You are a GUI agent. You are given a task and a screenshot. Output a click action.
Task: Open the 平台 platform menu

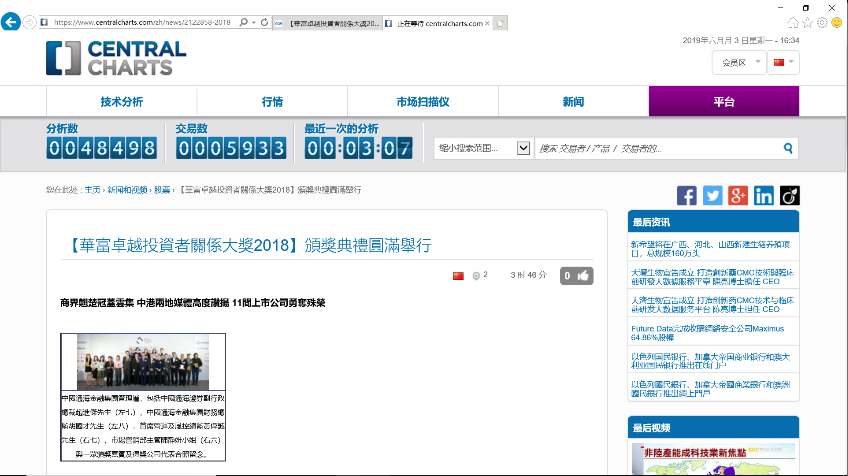(724, 102)
